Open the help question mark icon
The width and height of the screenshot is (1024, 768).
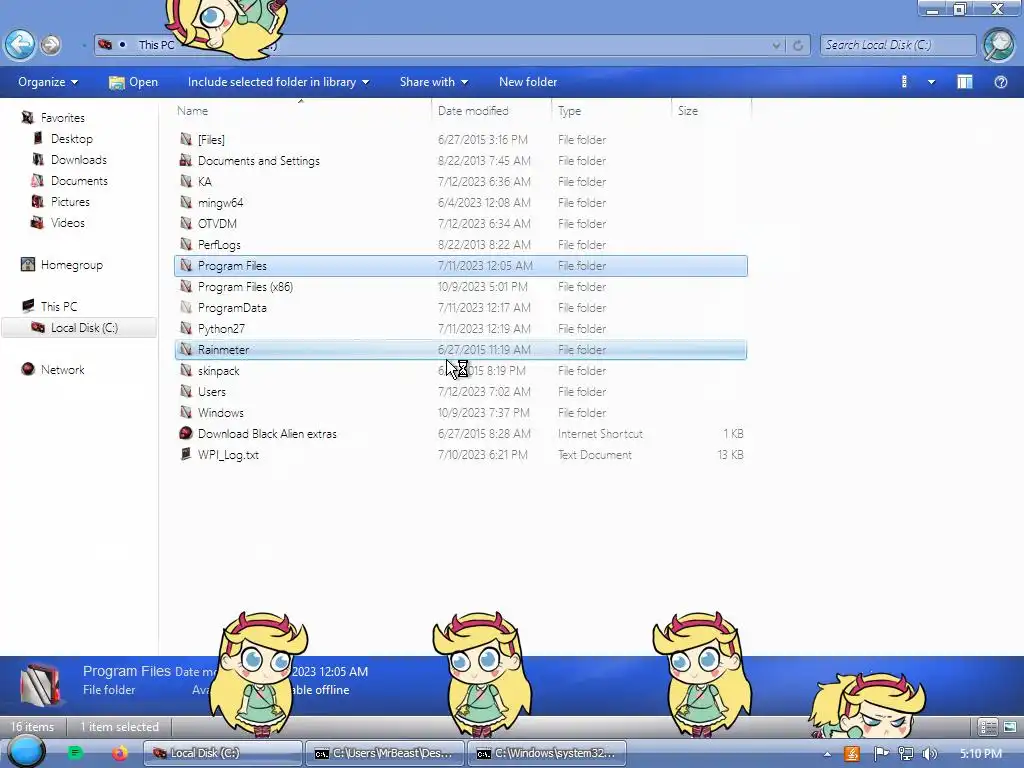(1000, 82)
